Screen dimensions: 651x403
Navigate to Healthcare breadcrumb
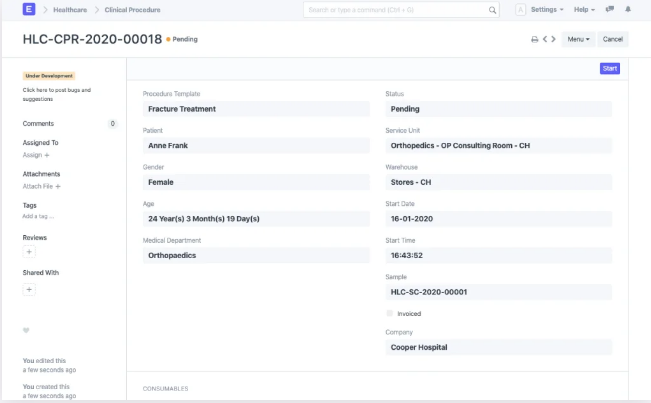click(69, 9)
